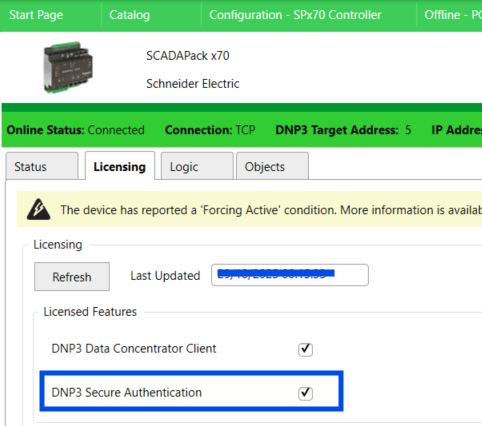
Task: Switch to the Catalog tab
Action: click(x=129, y=15)
